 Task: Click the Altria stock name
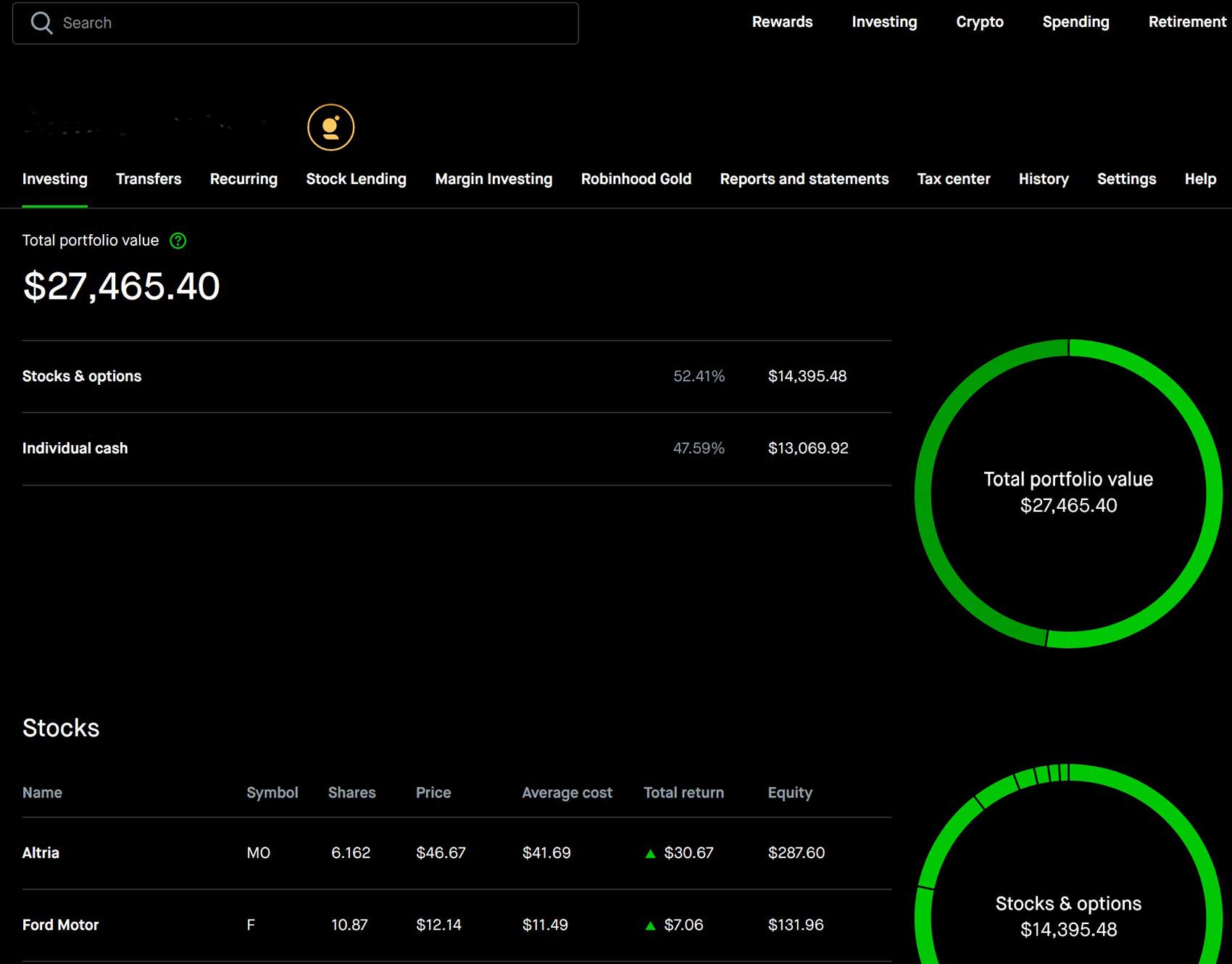41,853
